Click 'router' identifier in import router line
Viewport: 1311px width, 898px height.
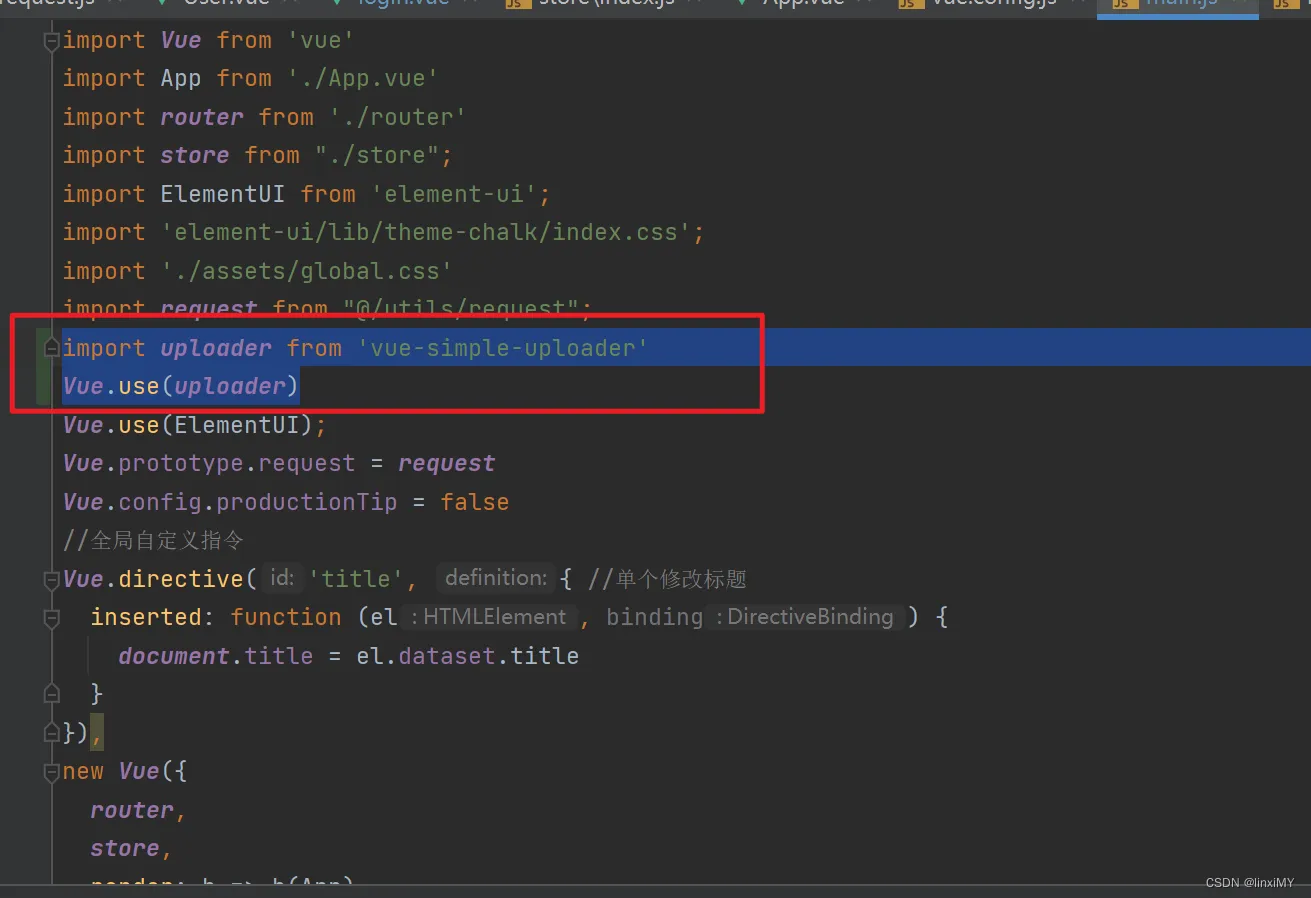coord(202,117)
